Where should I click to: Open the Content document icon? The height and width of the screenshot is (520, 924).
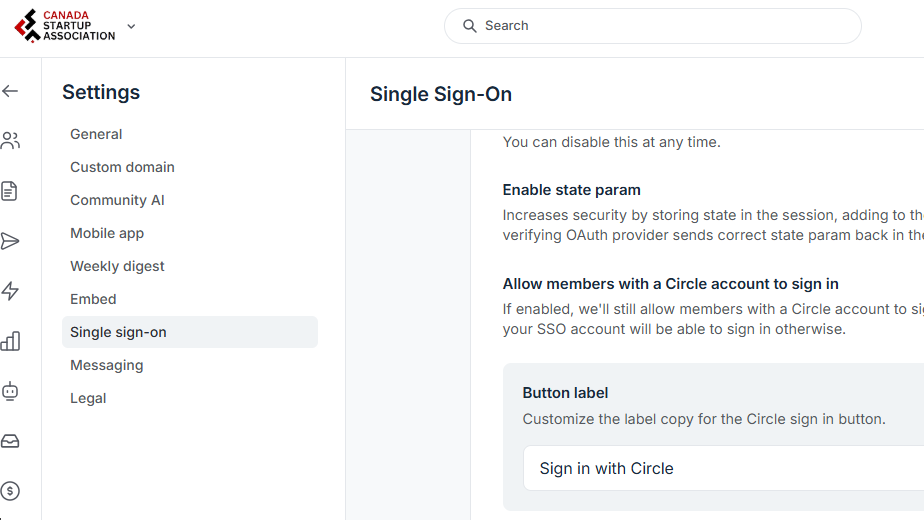pyautogui.click(x=10, y=191)
